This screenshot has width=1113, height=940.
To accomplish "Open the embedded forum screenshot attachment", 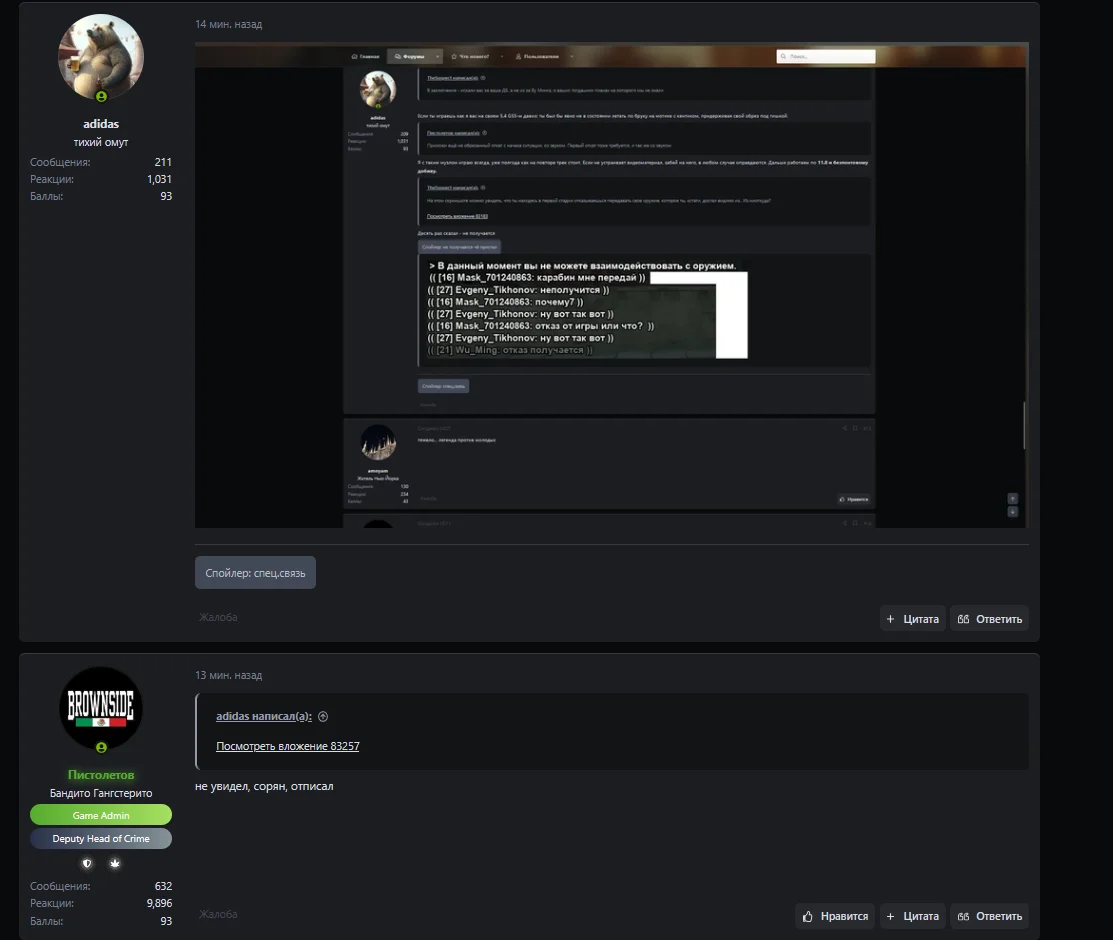I will coord(611,285).
